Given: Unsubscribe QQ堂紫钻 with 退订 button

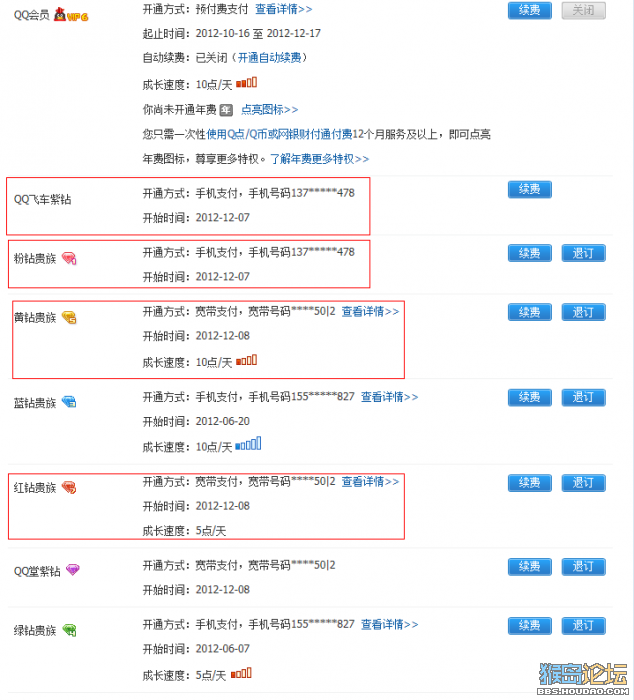Looking at the screenshot, I should pyautogui.click(x=584, y=567).
